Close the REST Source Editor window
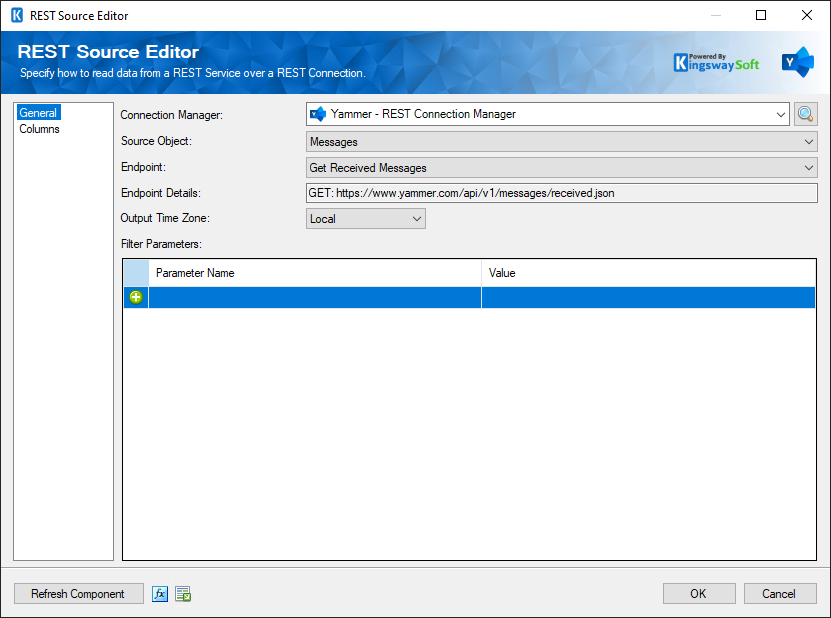 (807, 15)
